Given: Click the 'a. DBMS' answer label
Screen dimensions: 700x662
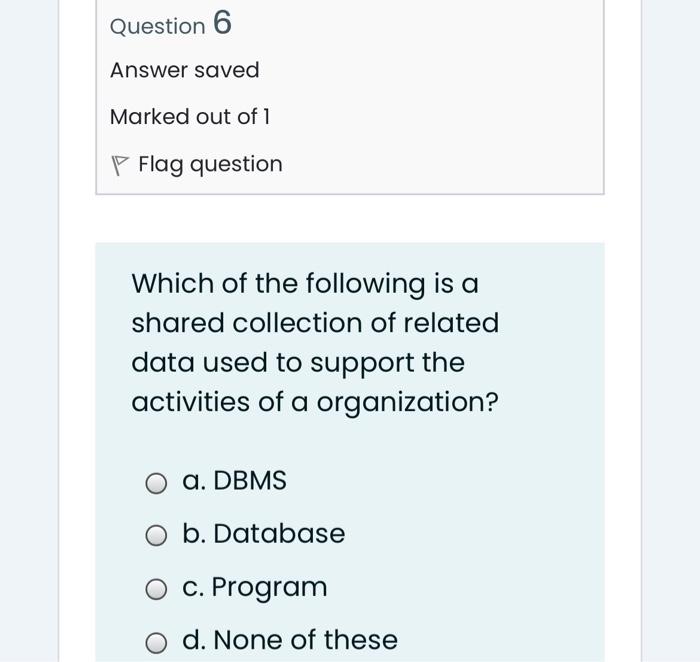Looking at the screenshot, I should click(234, 481).
